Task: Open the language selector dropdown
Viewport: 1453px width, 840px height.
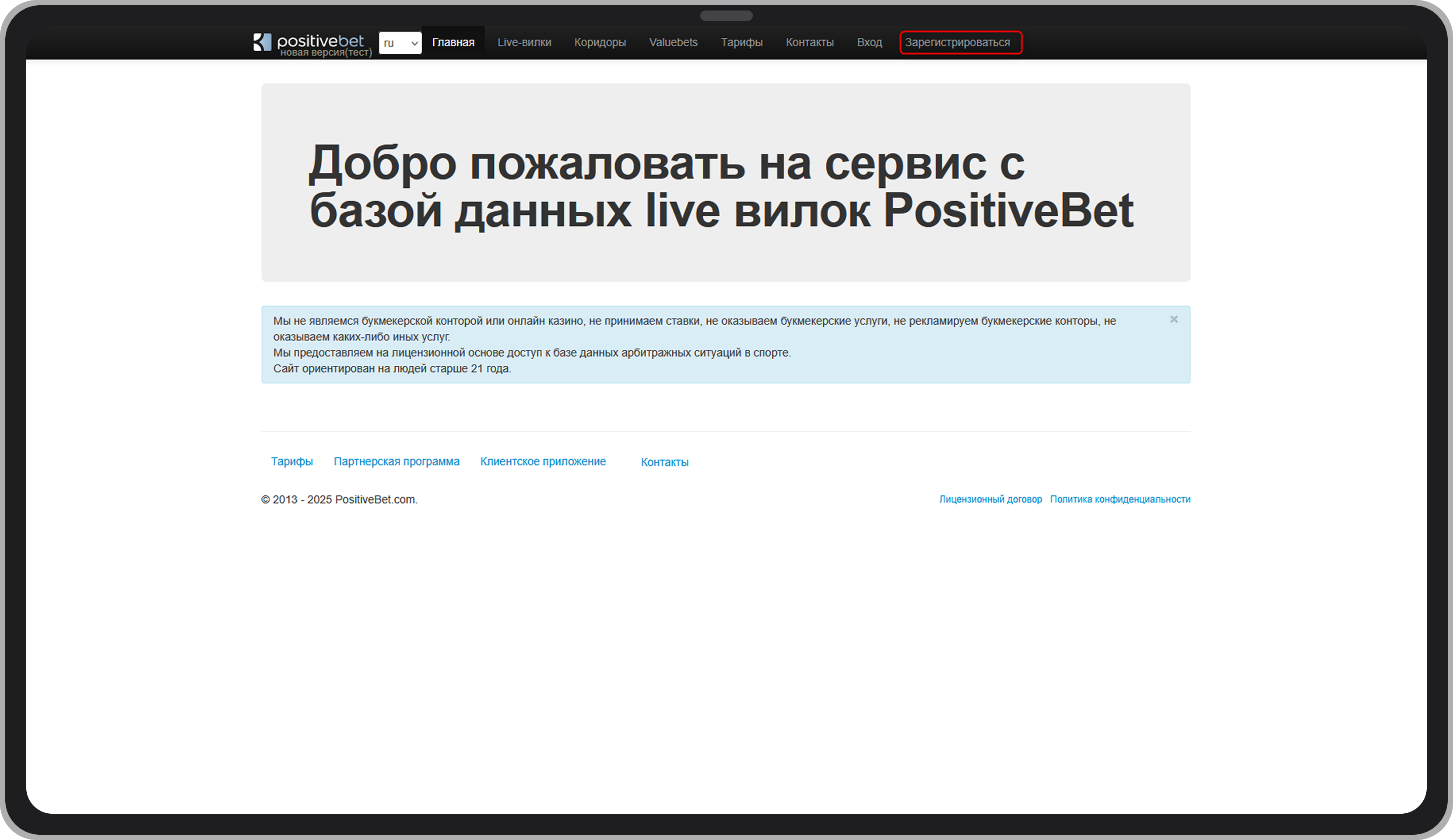Action: click(400, 43)
